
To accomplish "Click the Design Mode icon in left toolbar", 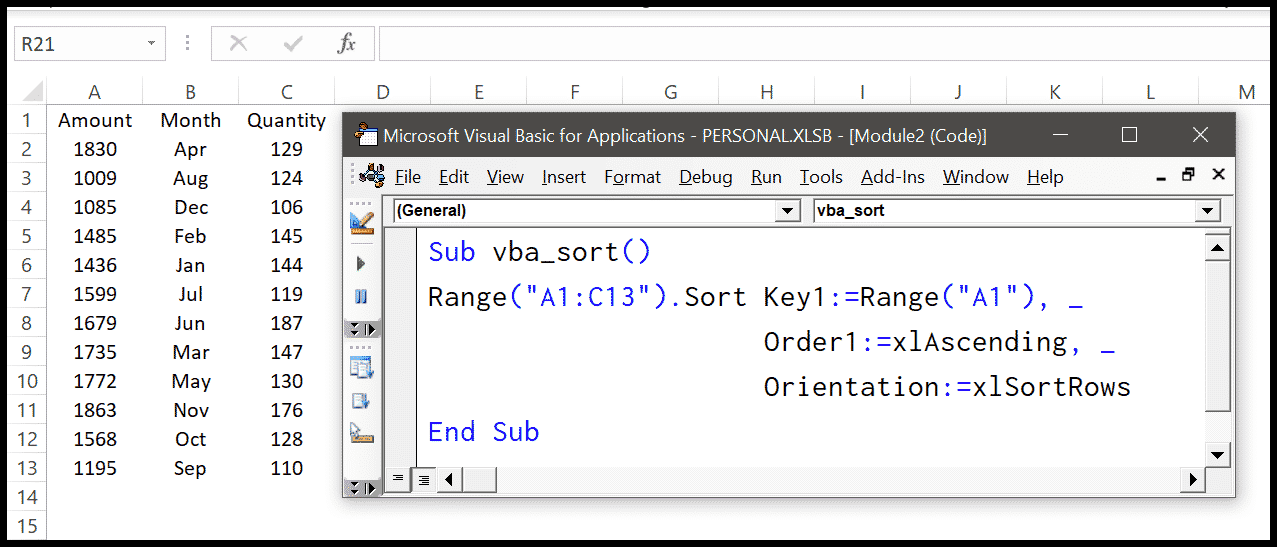I will click(x=361, y=222).
